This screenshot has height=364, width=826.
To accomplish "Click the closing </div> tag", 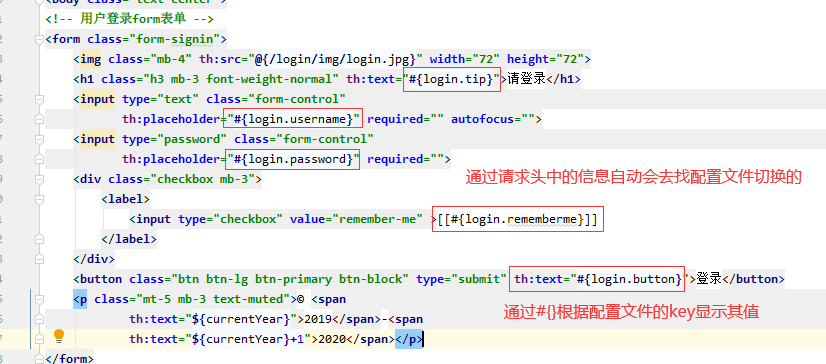I will click(x=94, y=259).
